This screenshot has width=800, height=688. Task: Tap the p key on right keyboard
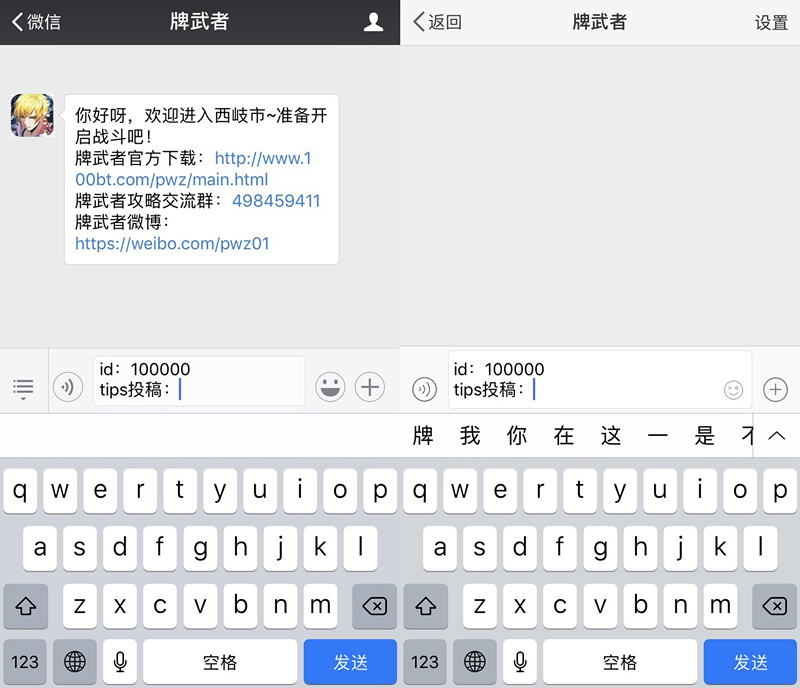point(780,491)
